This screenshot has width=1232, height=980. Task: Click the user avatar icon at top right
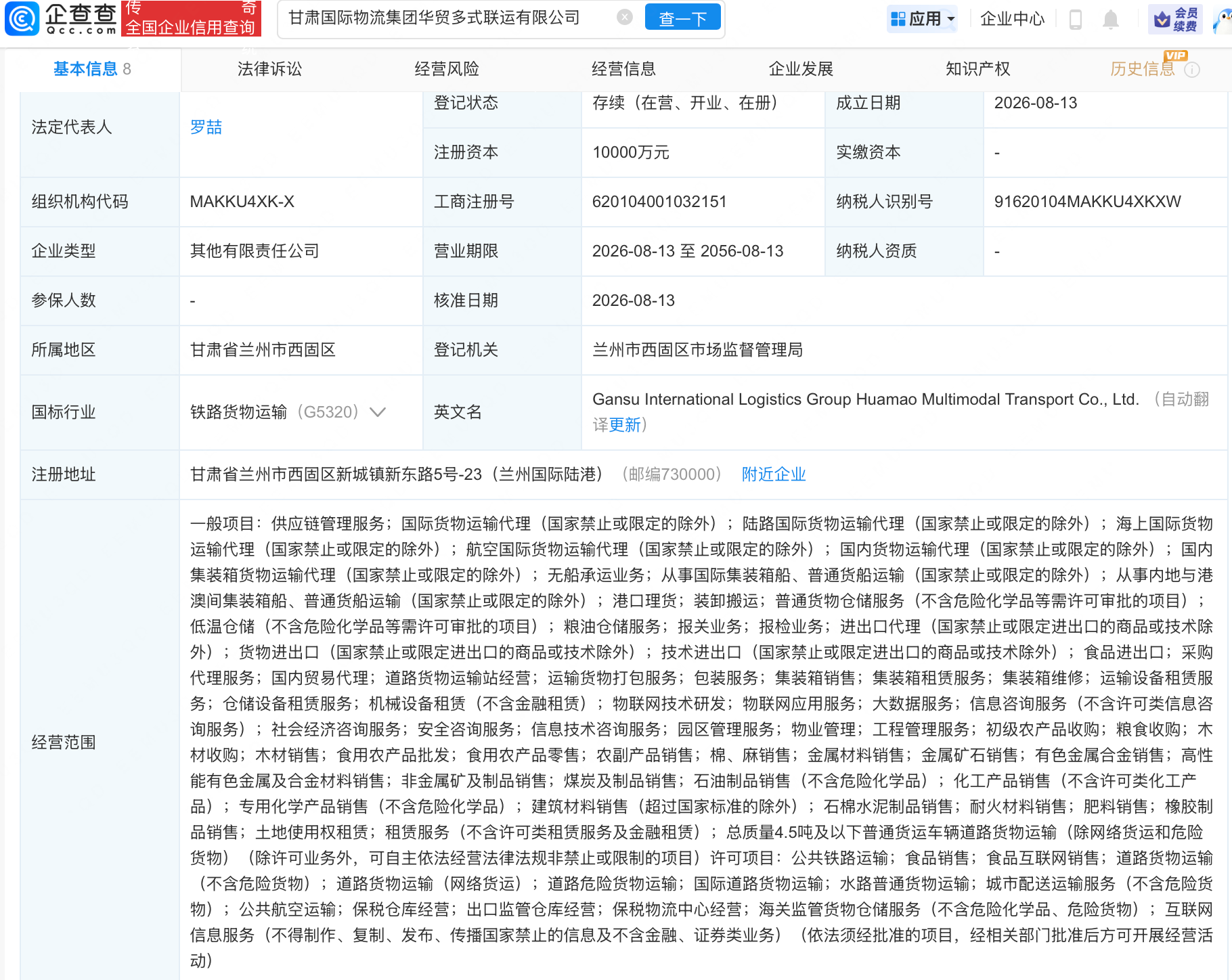[1223, 20]
